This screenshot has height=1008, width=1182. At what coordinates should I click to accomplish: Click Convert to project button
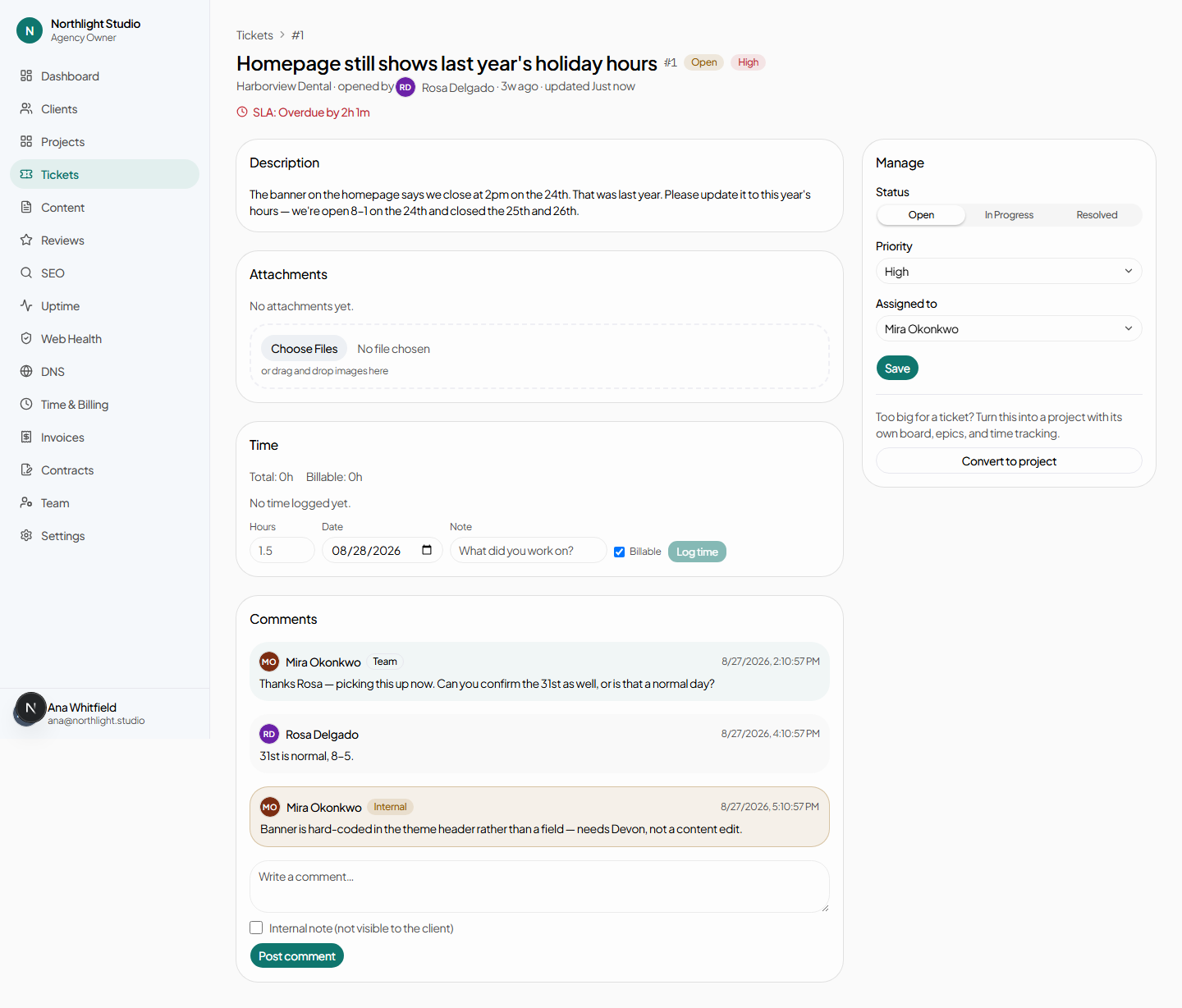coord(1009,460)
